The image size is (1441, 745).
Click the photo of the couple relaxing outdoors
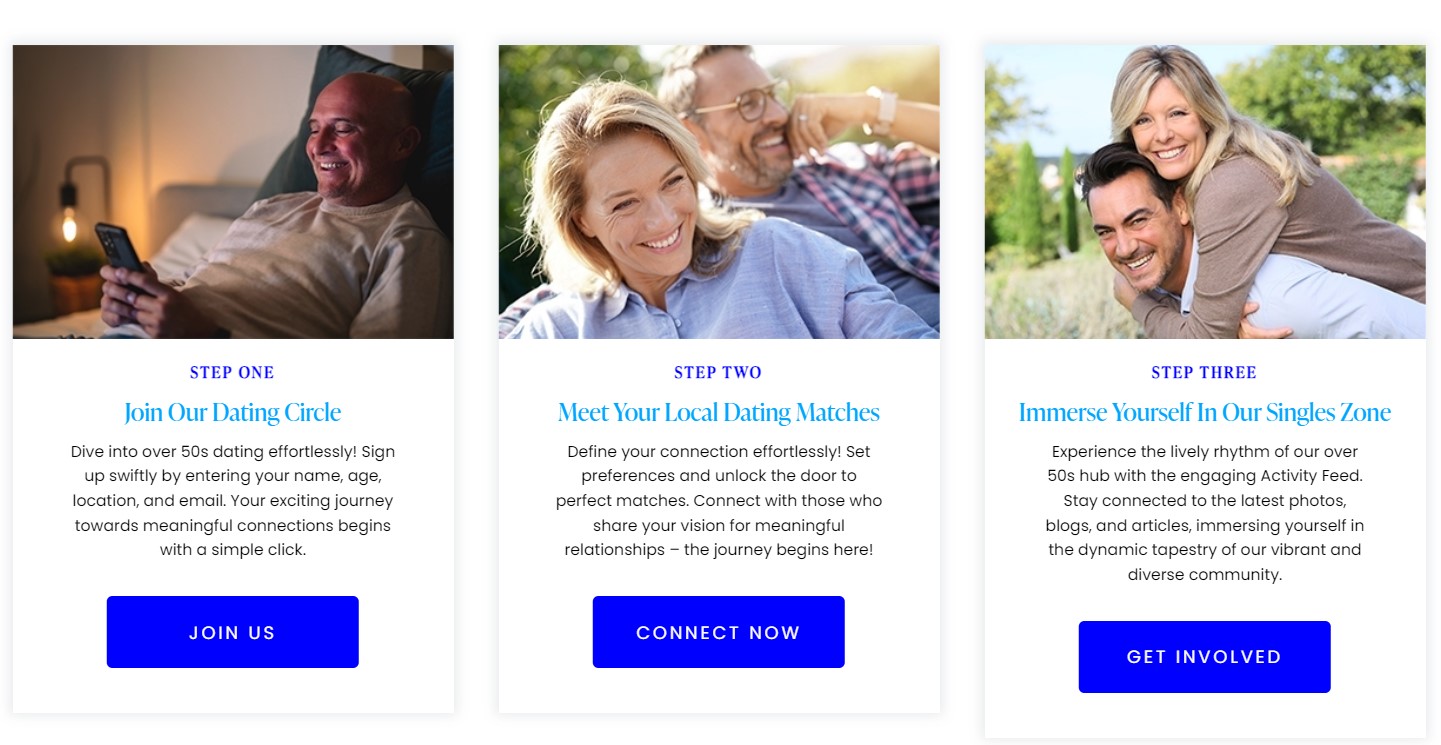tap(719, 192)
